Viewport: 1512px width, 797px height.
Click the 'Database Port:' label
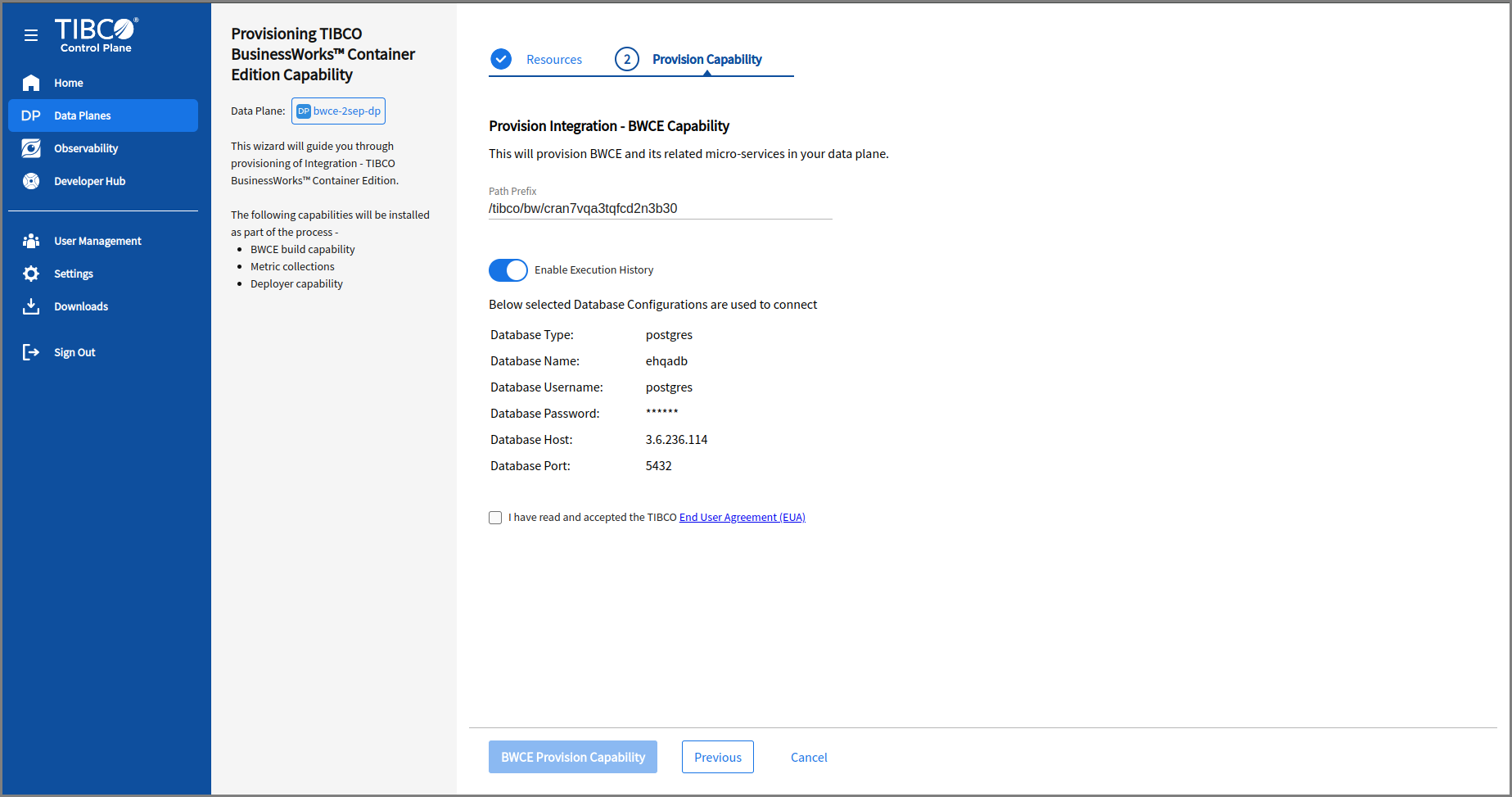coord(530,466)
